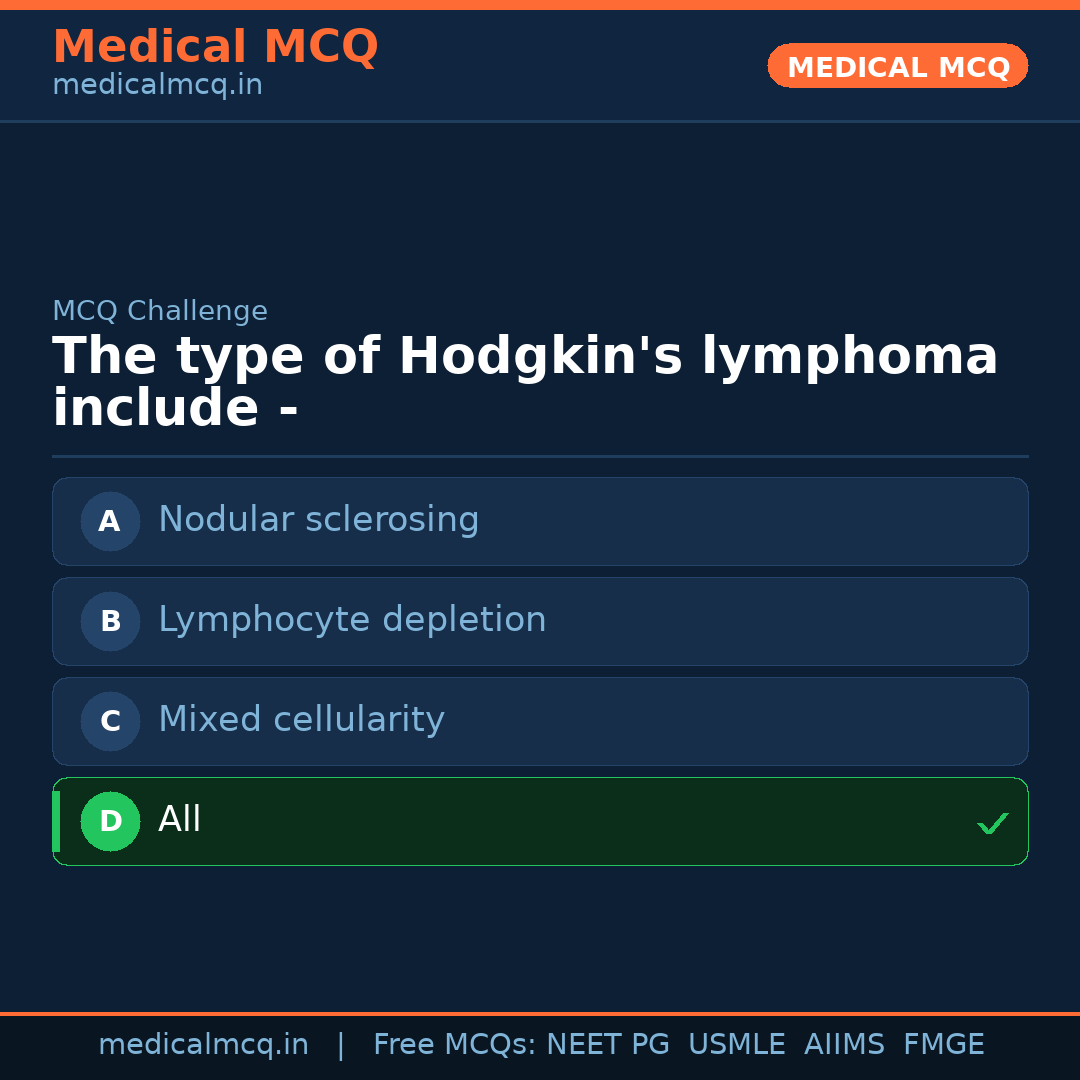The width and height of the screenshot is (1080, 1080).
Task: Select the "Nodular sclerosing" answer text
Action: click(x=318, y=520)
